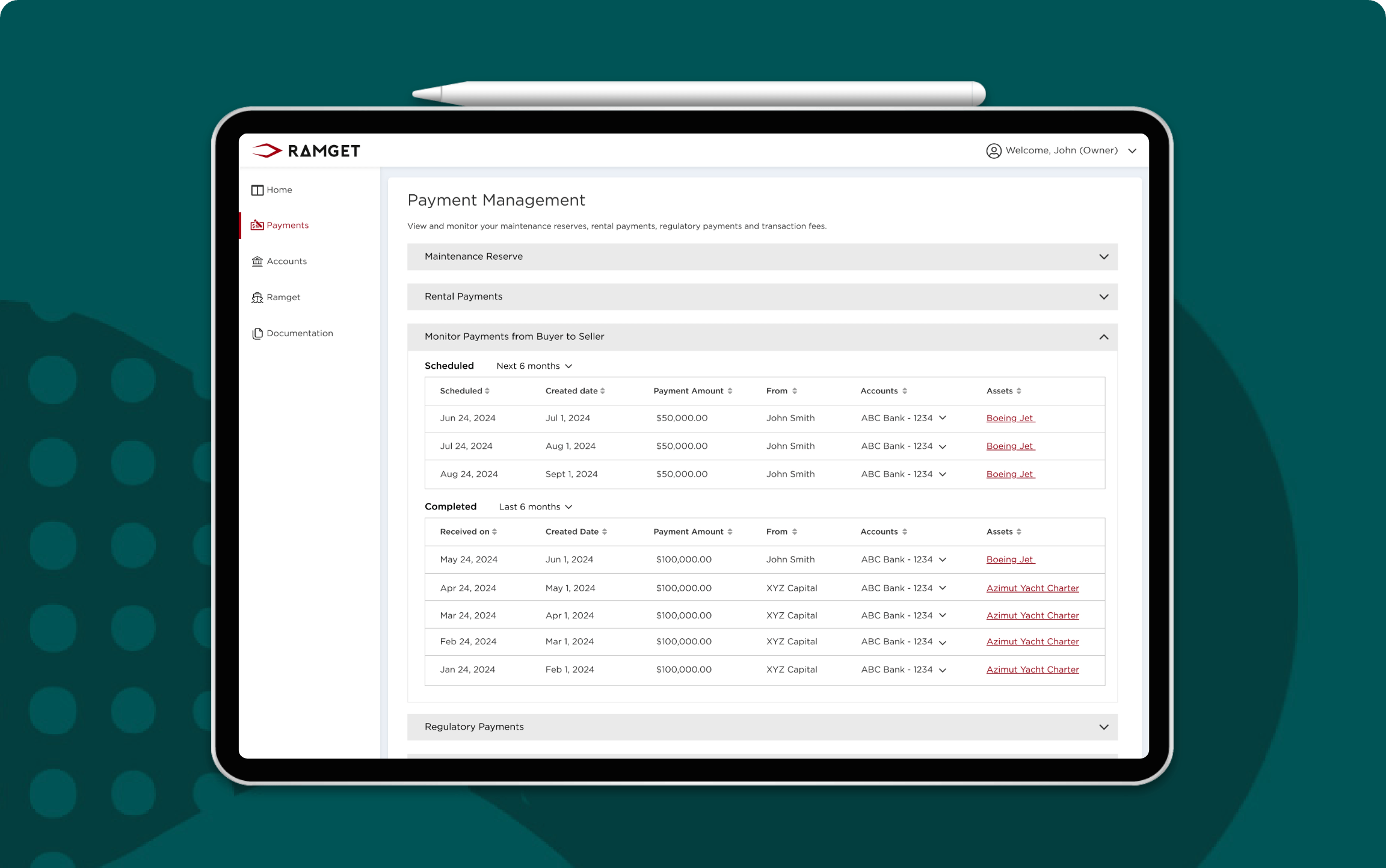
Task: Expand the Rental Payments section
Action: pos(1103,297)
